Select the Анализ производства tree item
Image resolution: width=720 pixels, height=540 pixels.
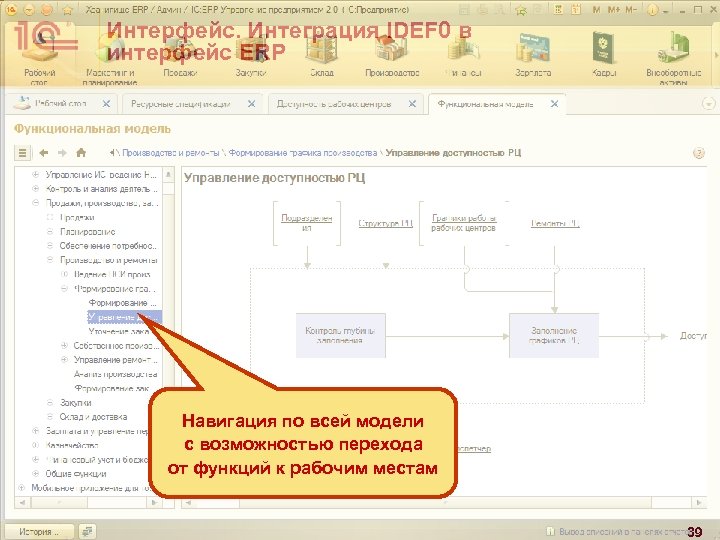click(115, 374)
